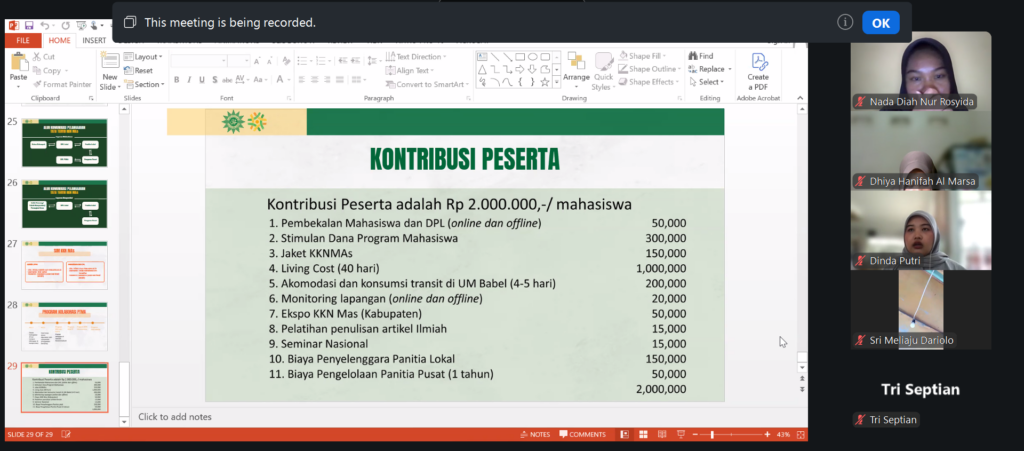Expand the Section dropdown
The height and width of the screenshot is (451, 1024).
pyautogui.click(x=148, y=84)
